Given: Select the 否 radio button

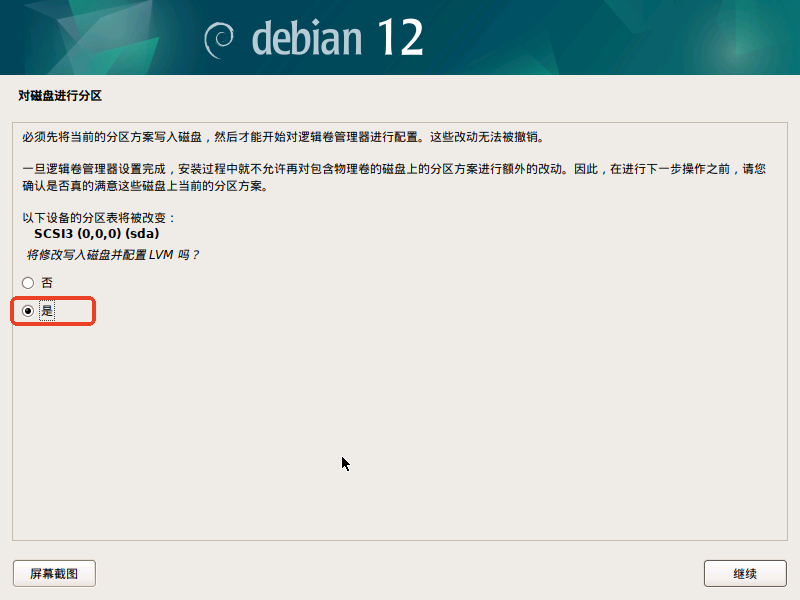Looking at the screenshot, I should click(27, 283).
